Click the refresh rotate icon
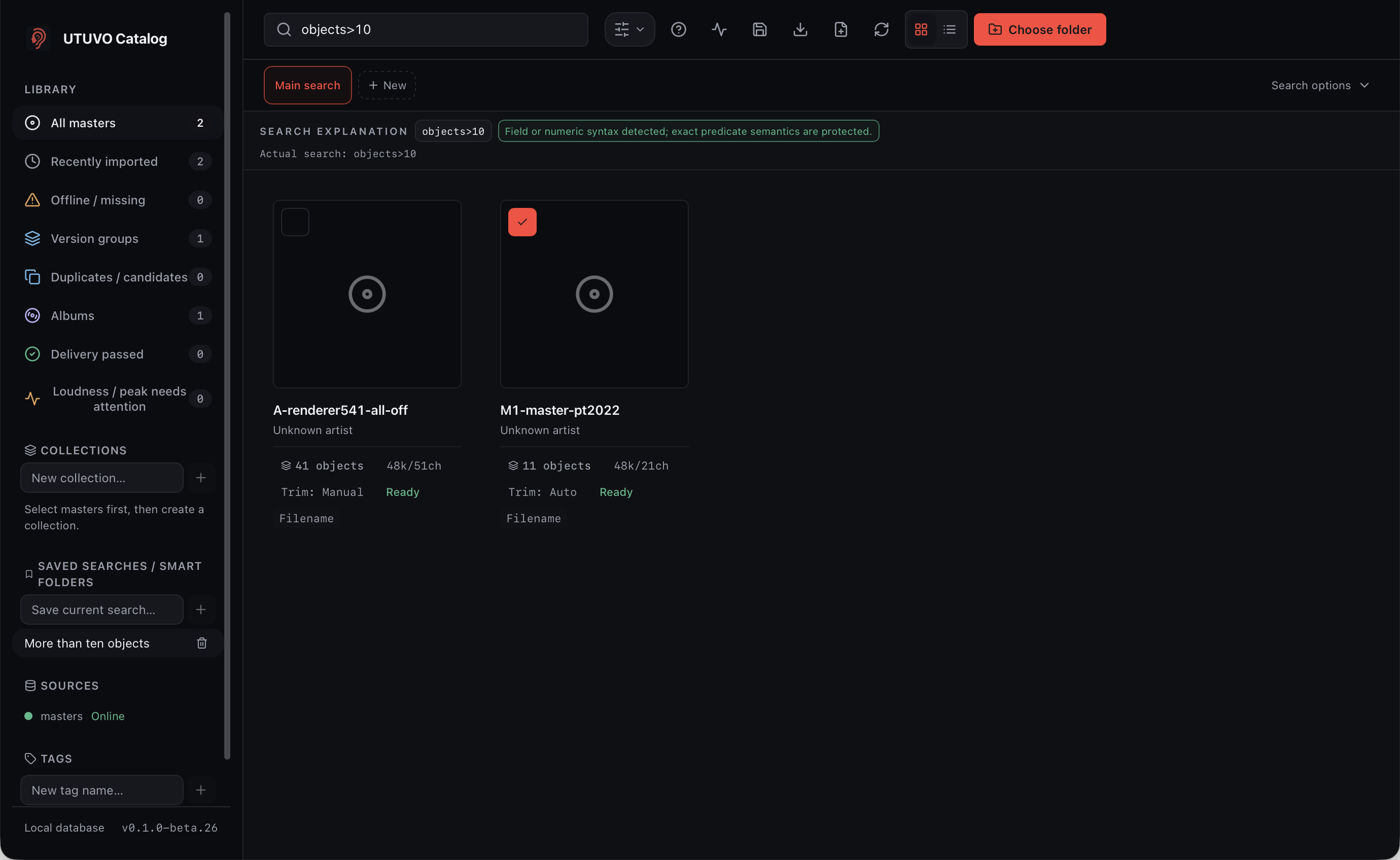The image size is (1400, 860). pos(881,29)
